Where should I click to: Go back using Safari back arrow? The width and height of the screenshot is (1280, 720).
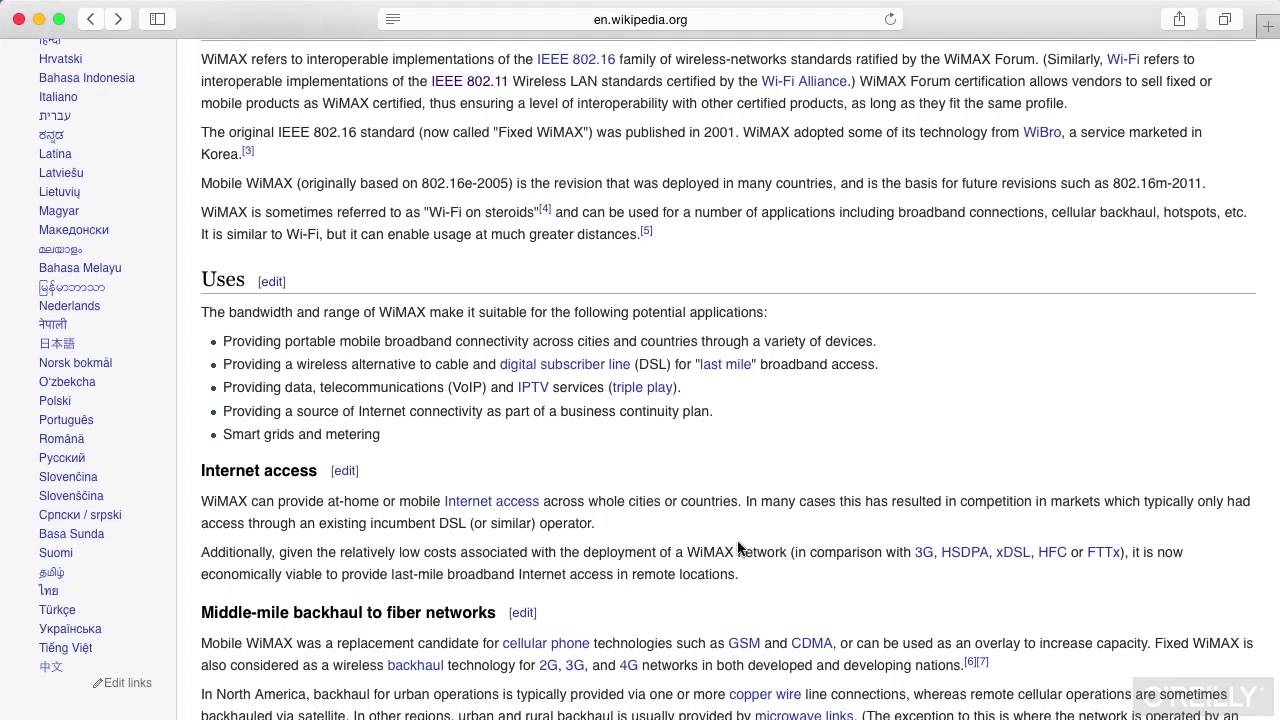[91, 19]
